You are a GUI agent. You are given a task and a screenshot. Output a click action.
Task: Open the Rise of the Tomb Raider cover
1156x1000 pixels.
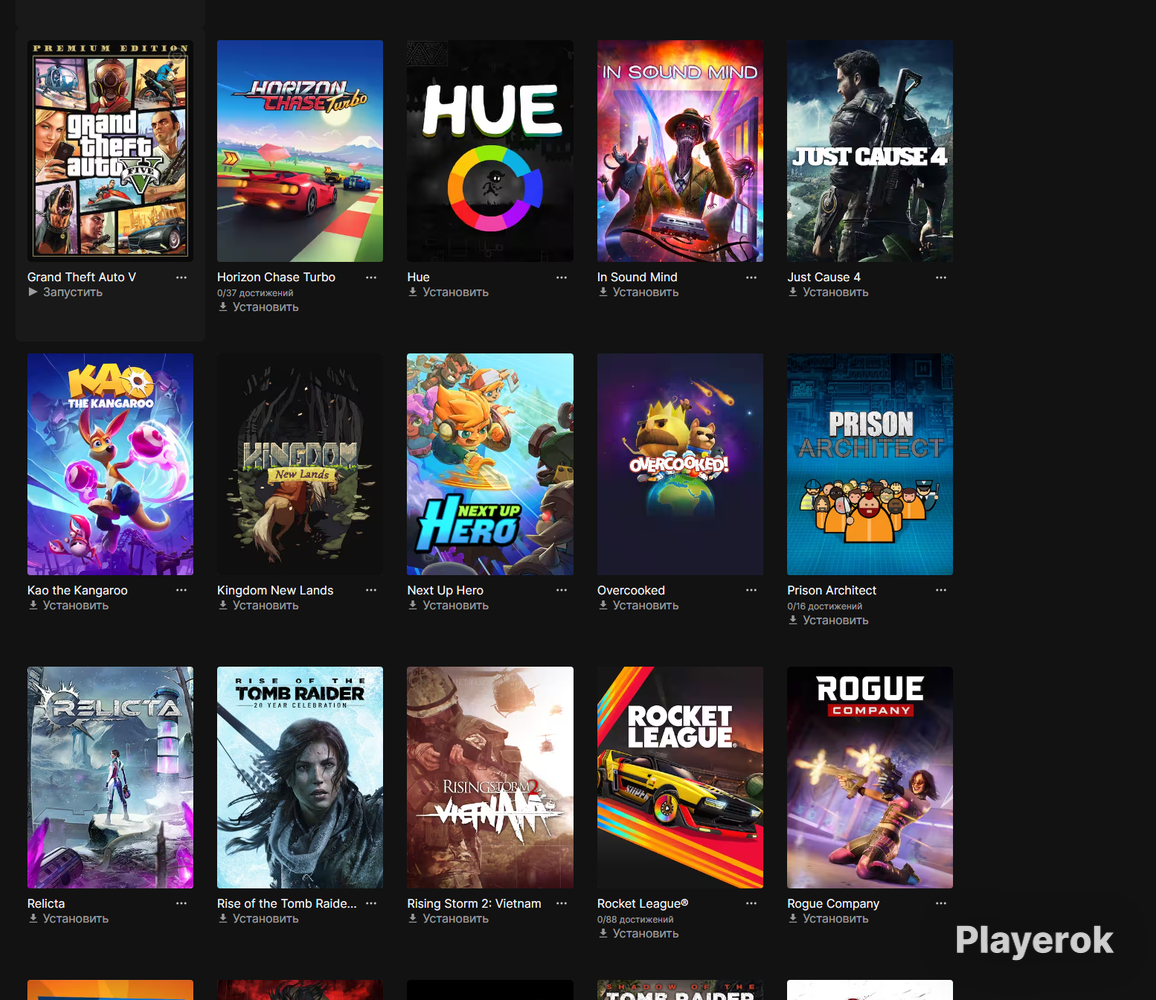pos(300,778)
